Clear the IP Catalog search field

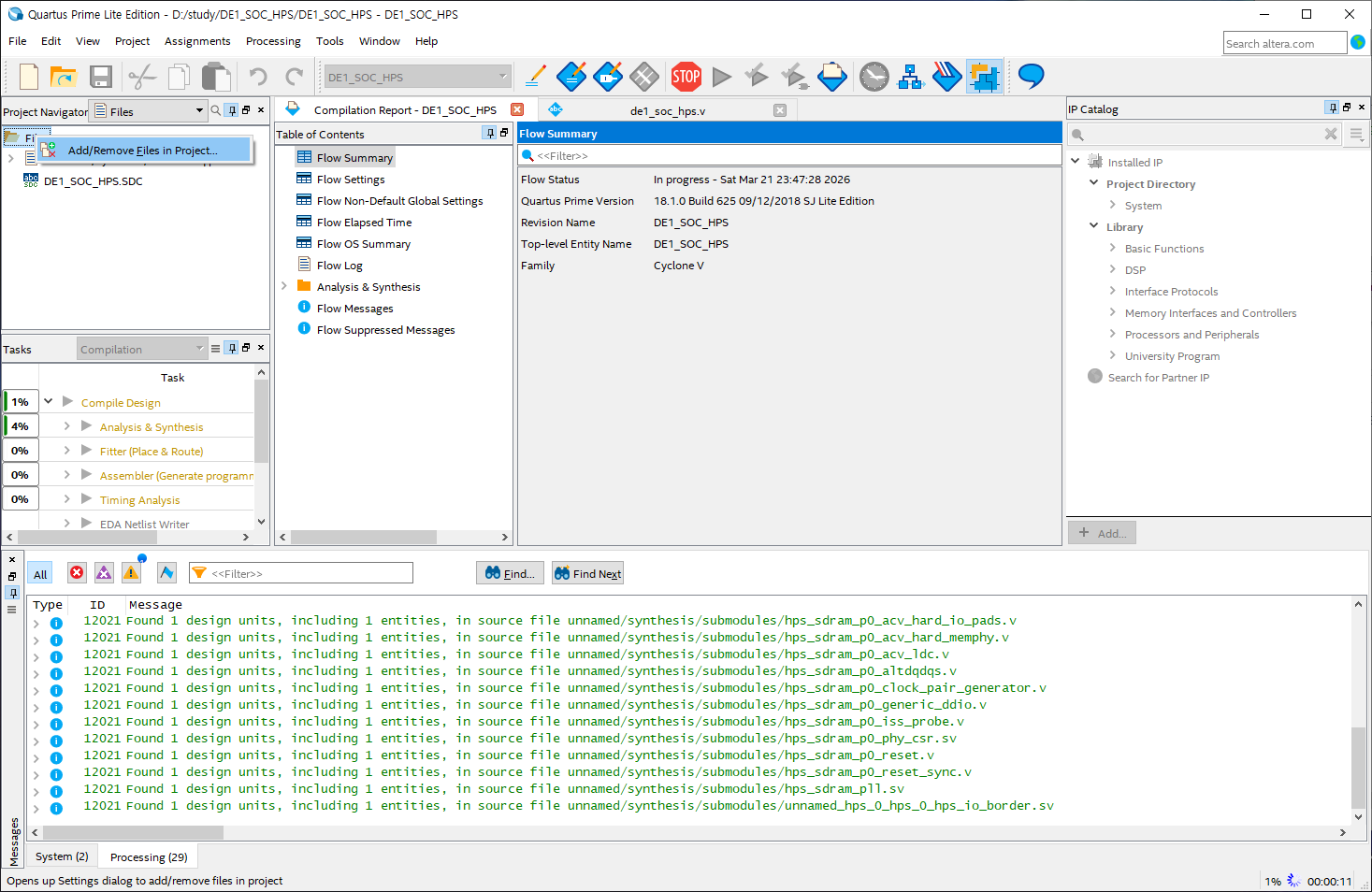pyautogui.click(x=1331, y=135)
